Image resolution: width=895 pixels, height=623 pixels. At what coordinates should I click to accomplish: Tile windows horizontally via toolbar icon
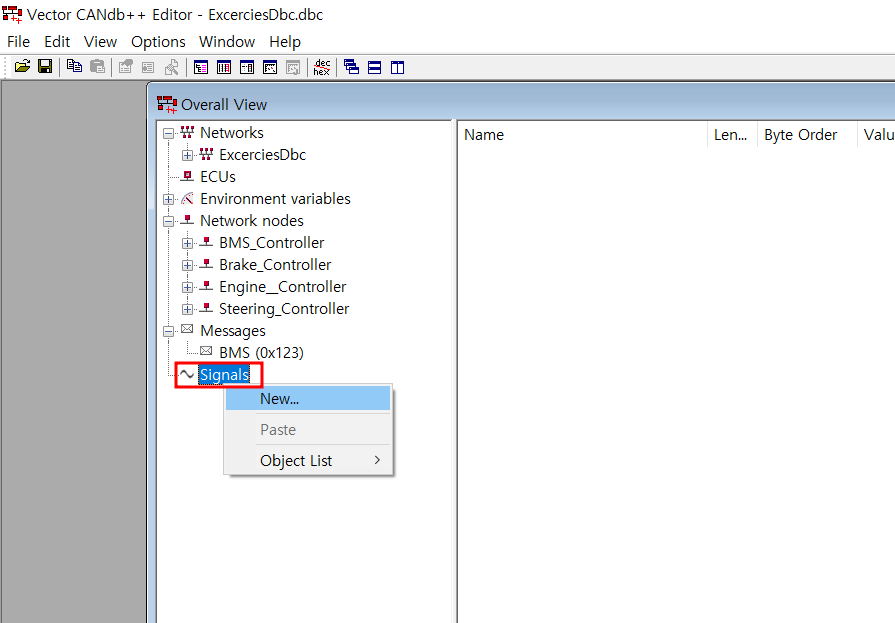[x=374, y=67]
